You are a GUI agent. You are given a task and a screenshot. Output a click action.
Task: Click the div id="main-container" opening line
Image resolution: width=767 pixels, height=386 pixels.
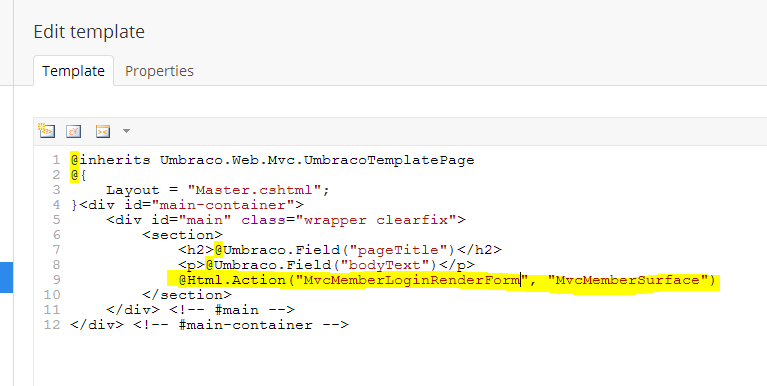pyautogui.click(x=187, y=205)
